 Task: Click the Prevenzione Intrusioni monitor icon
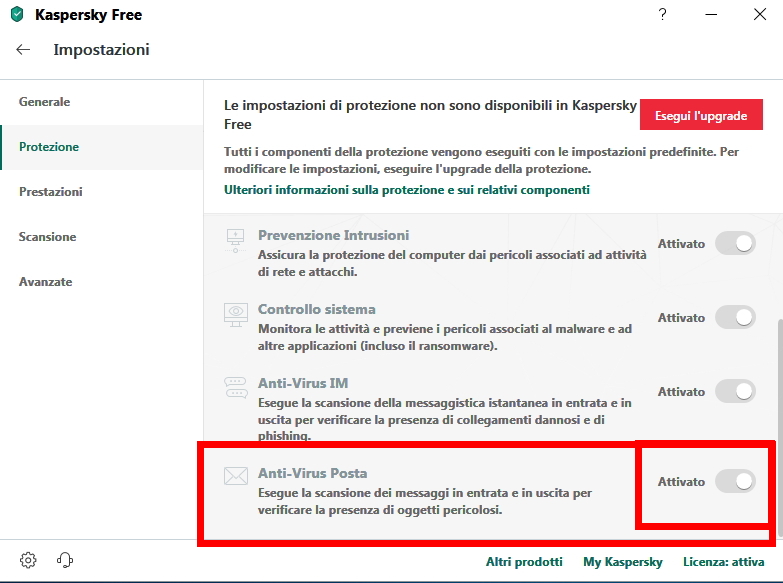[x=235, y=240]
